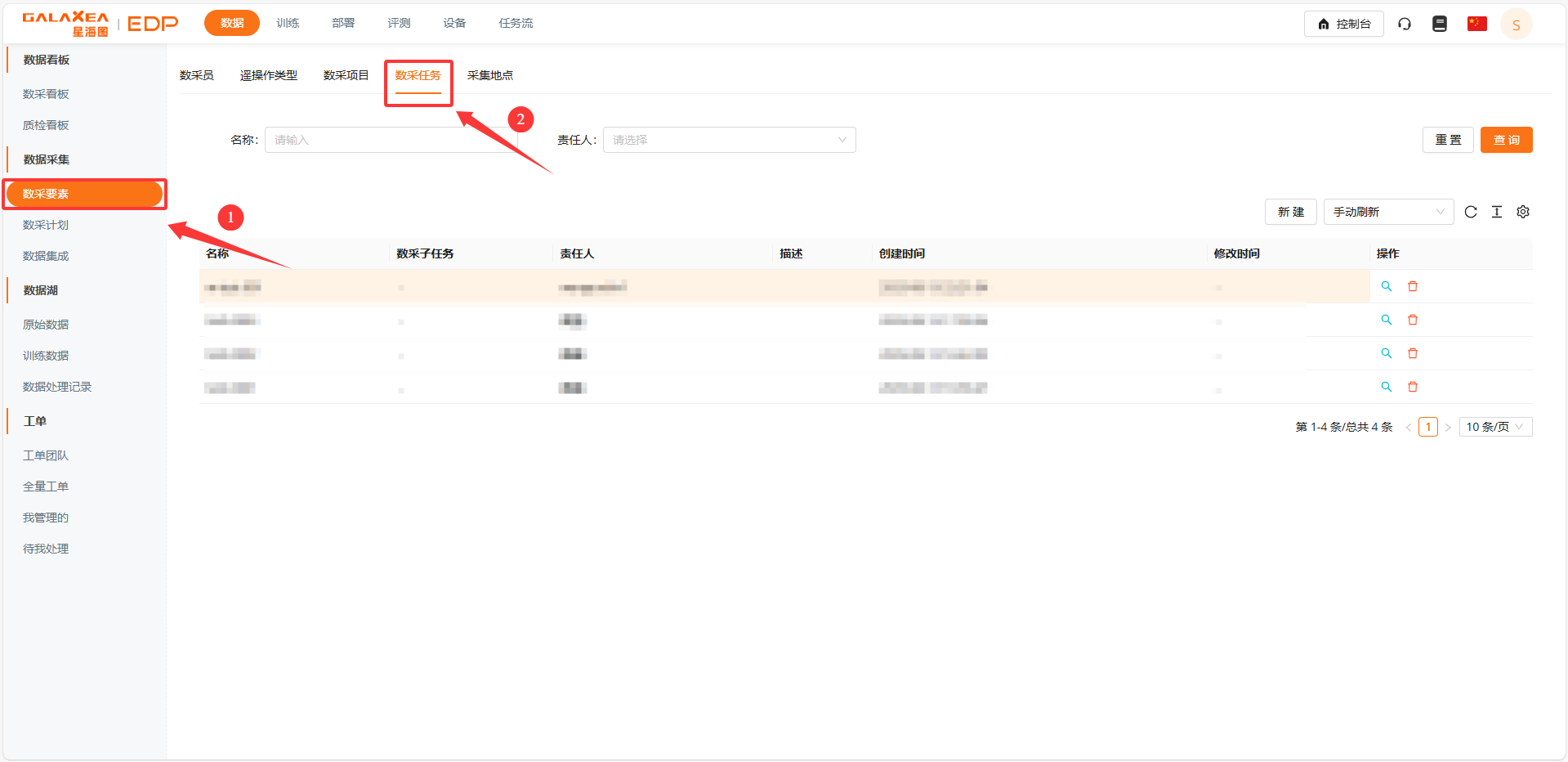Open the 手动刷新 refresh mode dropdown
The height and width of the screenshot is (762, 1568).
pos(1388,212)
